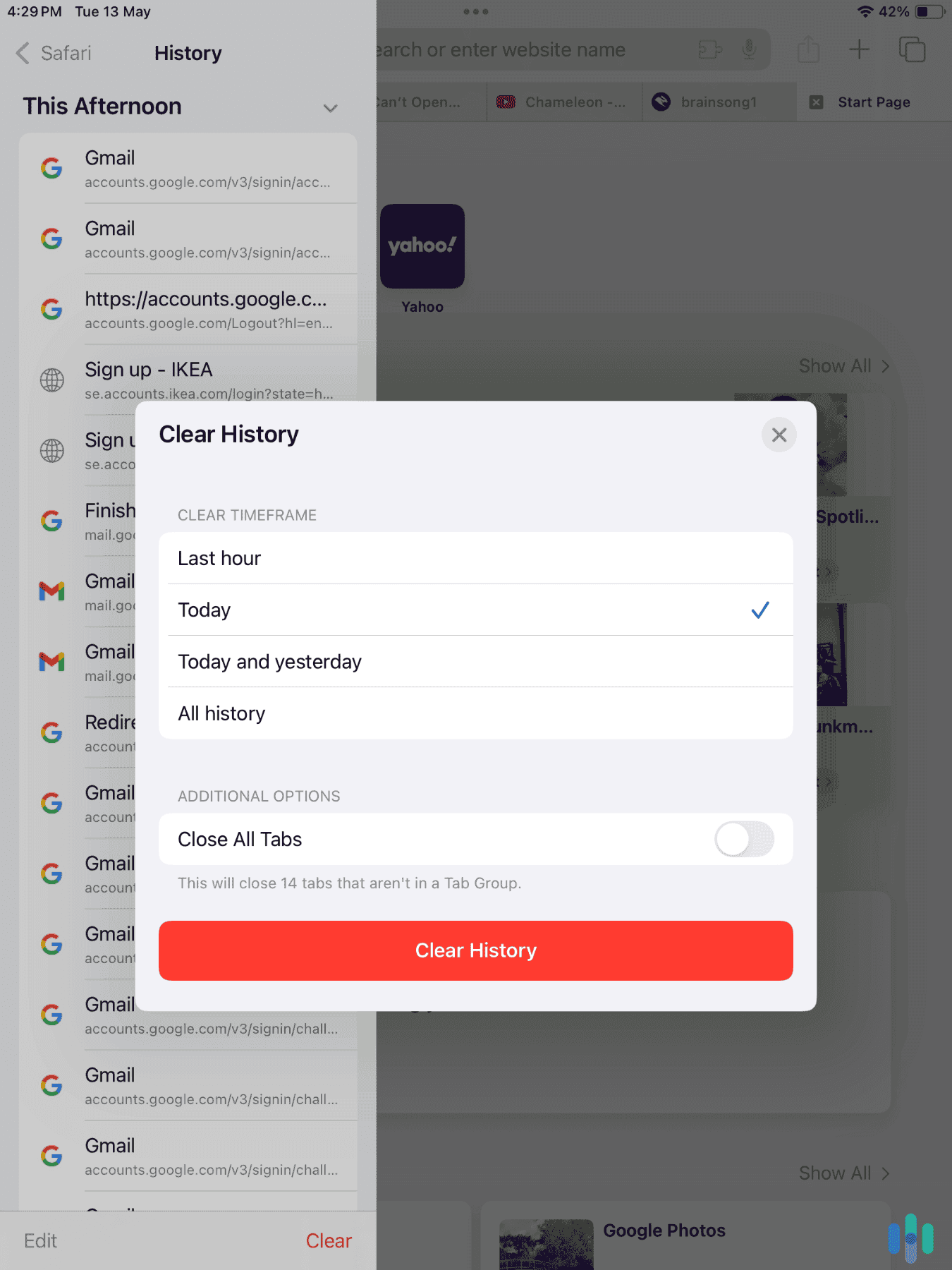Switch to the brainsong1 tab
952x1270 pixels.
tap(718, 102)
